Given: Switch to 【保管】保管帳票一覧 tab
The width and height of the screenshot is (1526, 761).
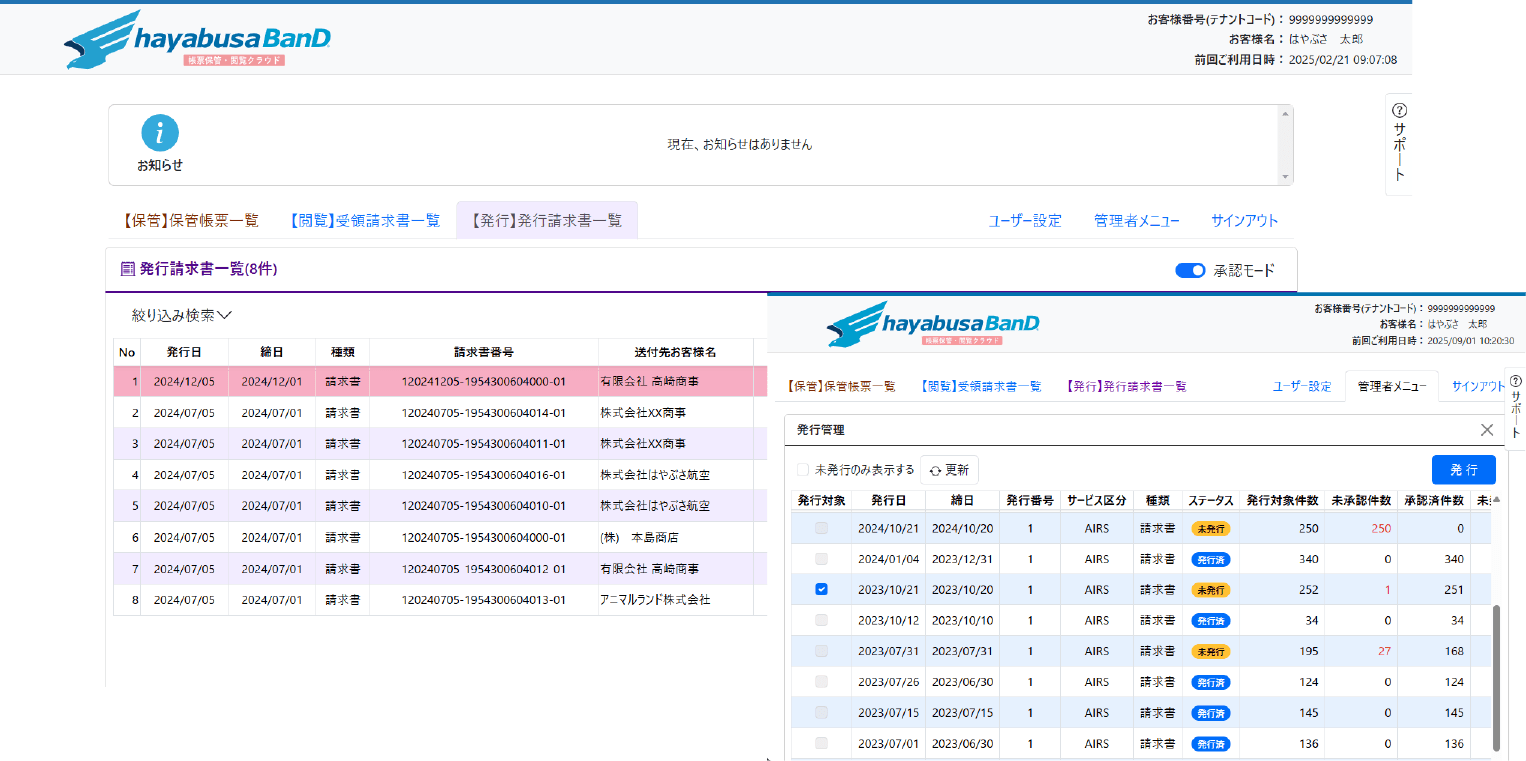Looking at the screenshot, I should pyautogui.click(x=190, y=221).
